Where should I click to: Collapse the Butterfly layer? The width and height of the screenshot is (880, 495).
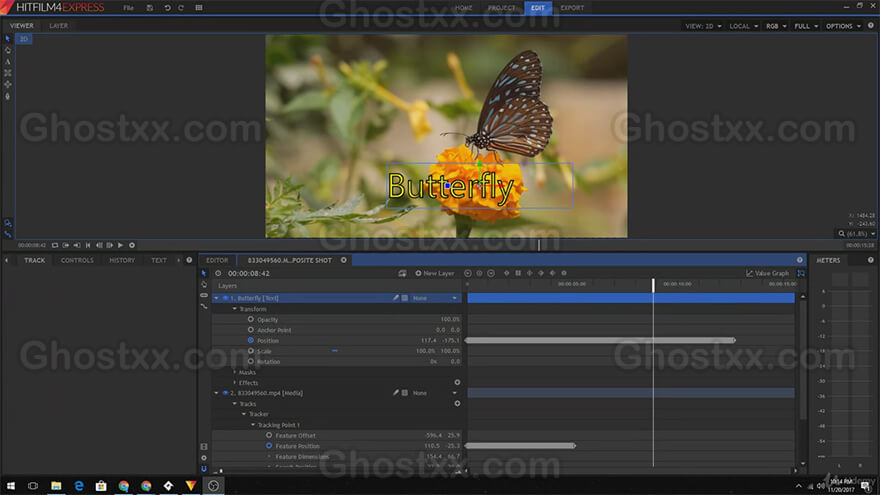217,298
